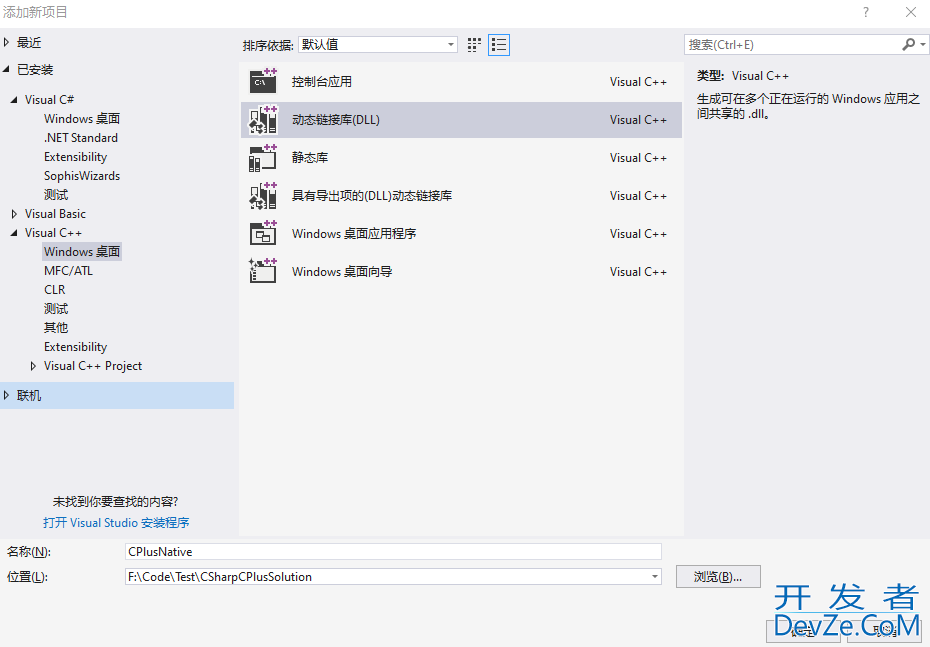930x647 pixels.
Task: Select 具有导出项的(DLL)动态链接库 template name
Action: [x=372, y=196]
